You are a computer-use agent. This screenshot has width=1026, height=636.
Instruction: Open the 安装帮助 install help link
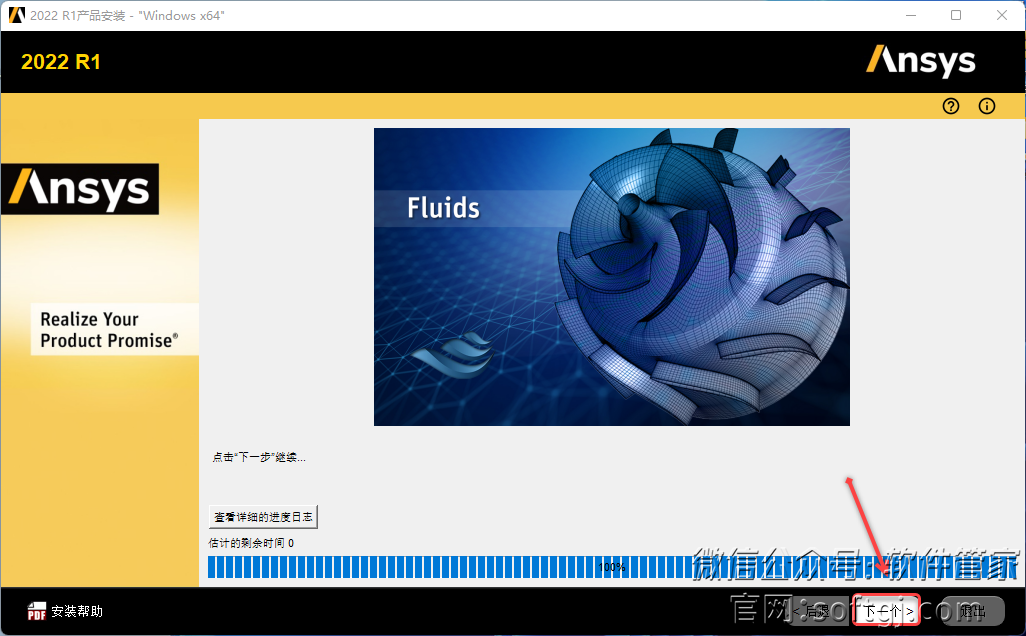[x=77, y=611]
